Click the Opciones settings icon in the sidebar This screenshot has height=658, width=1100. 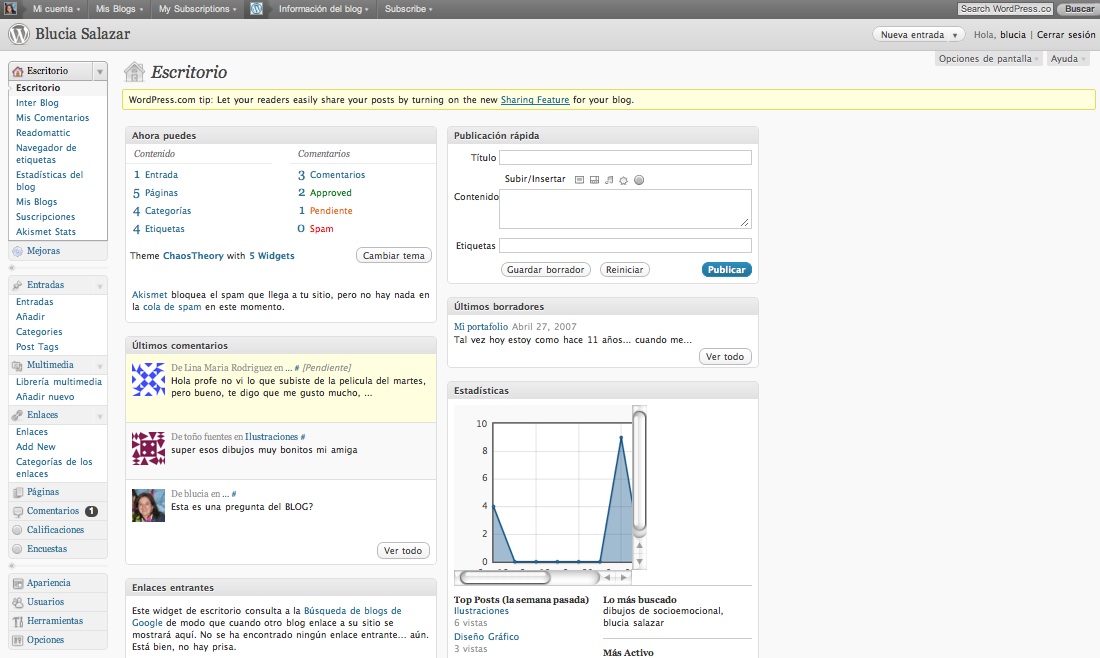tap(18, 640)
